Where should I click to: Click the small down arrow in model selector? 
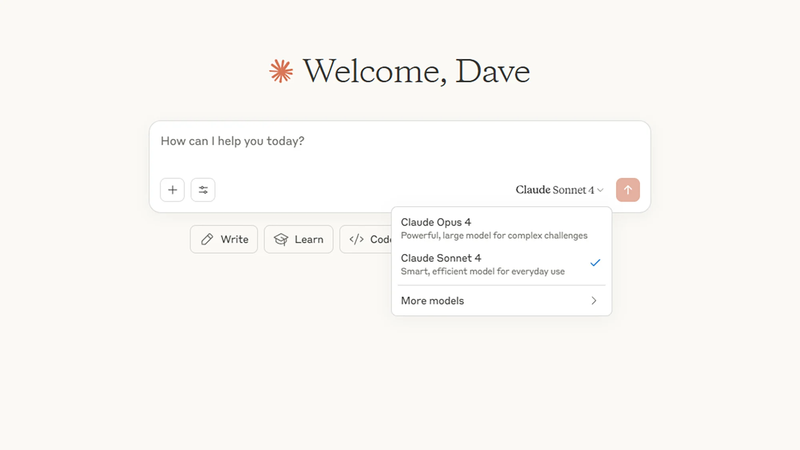(601, 190)
